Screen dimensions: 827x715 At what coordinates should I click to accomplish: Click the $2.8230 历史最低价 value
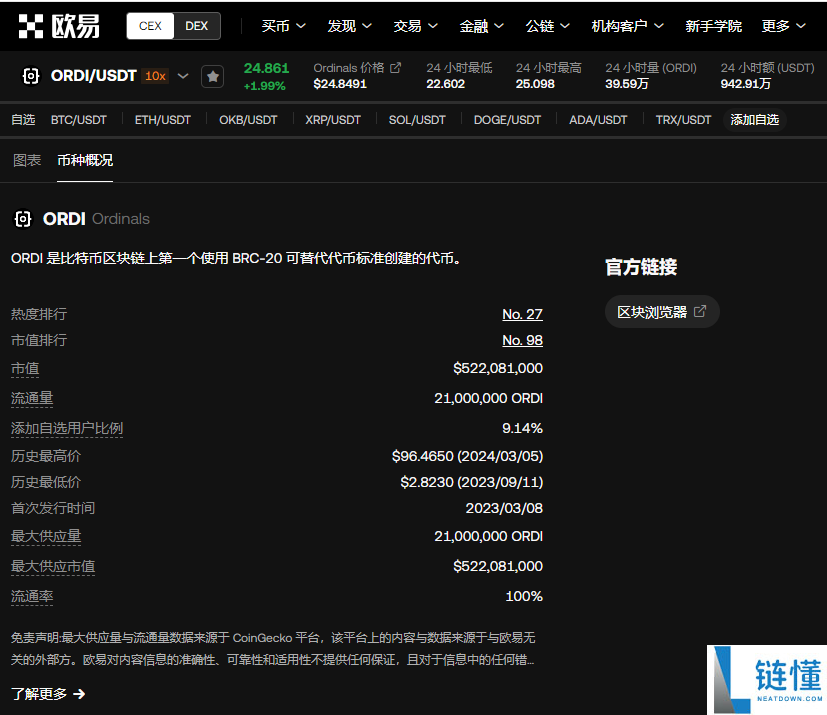point(472,482)
